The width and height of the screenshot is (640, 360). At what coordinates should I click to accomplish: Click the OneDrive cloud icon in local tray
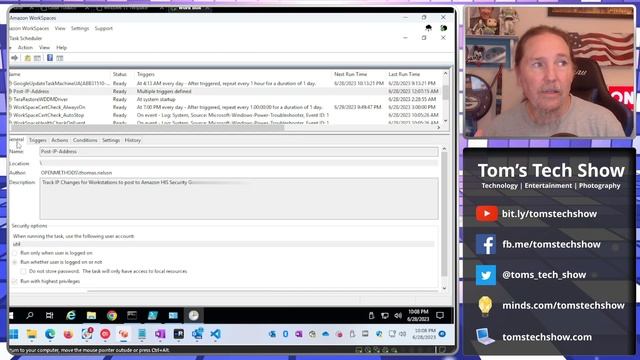click(x=325, y=334)
